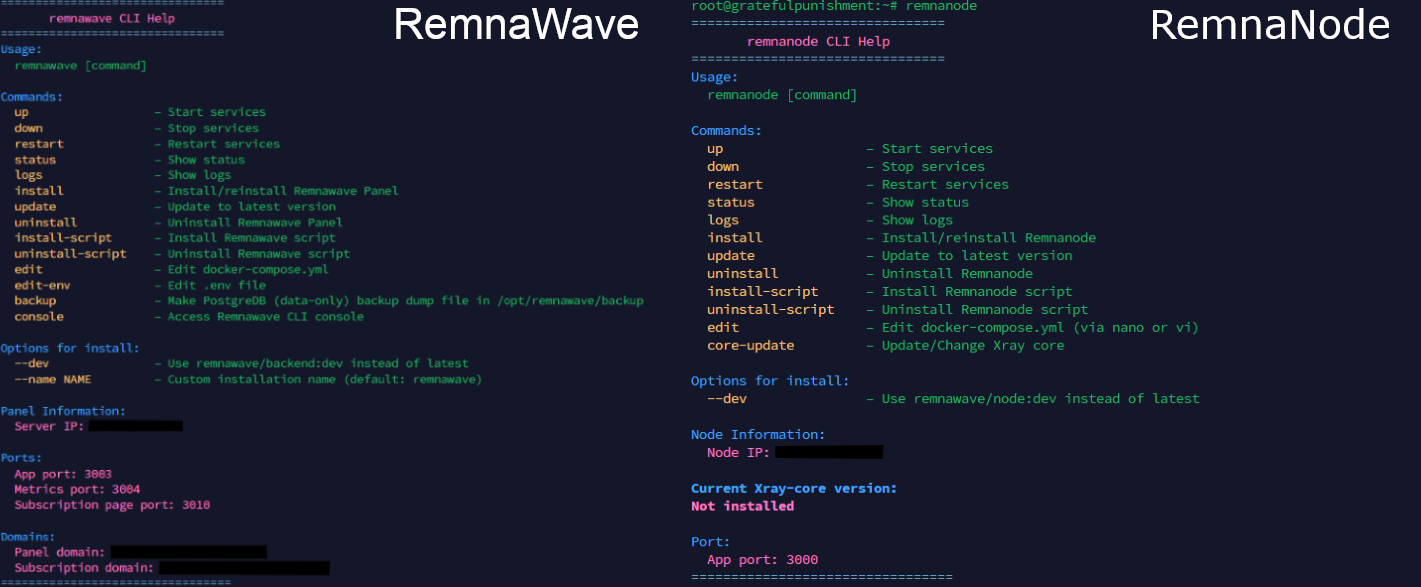
Task: Click 'App port: 3003' line
Action: point(63,474)
